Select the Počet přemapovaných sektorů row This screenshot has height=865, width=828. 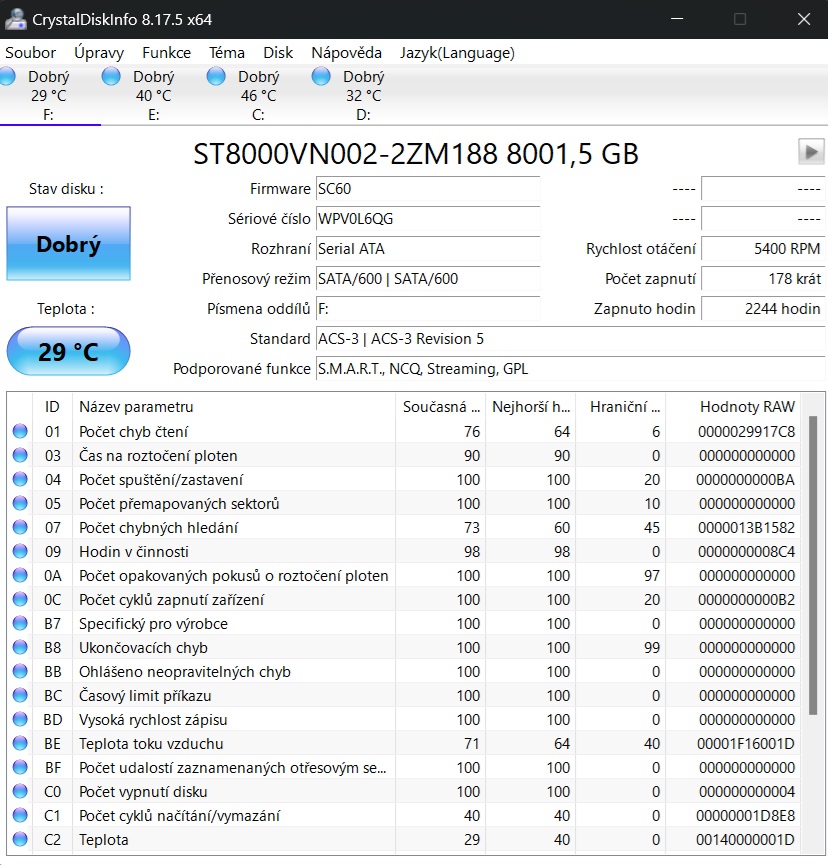point(179,504)
